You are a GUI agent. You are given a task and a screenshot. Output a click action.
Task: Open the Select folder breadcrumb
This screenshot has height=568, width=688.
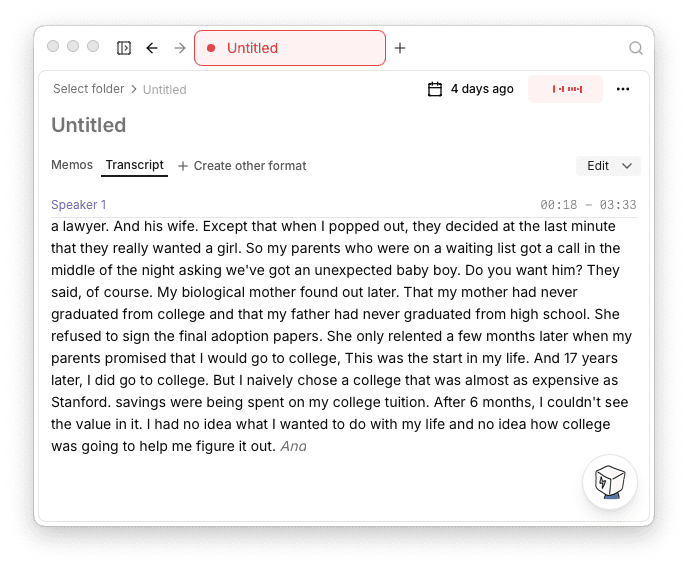[88, 89]
